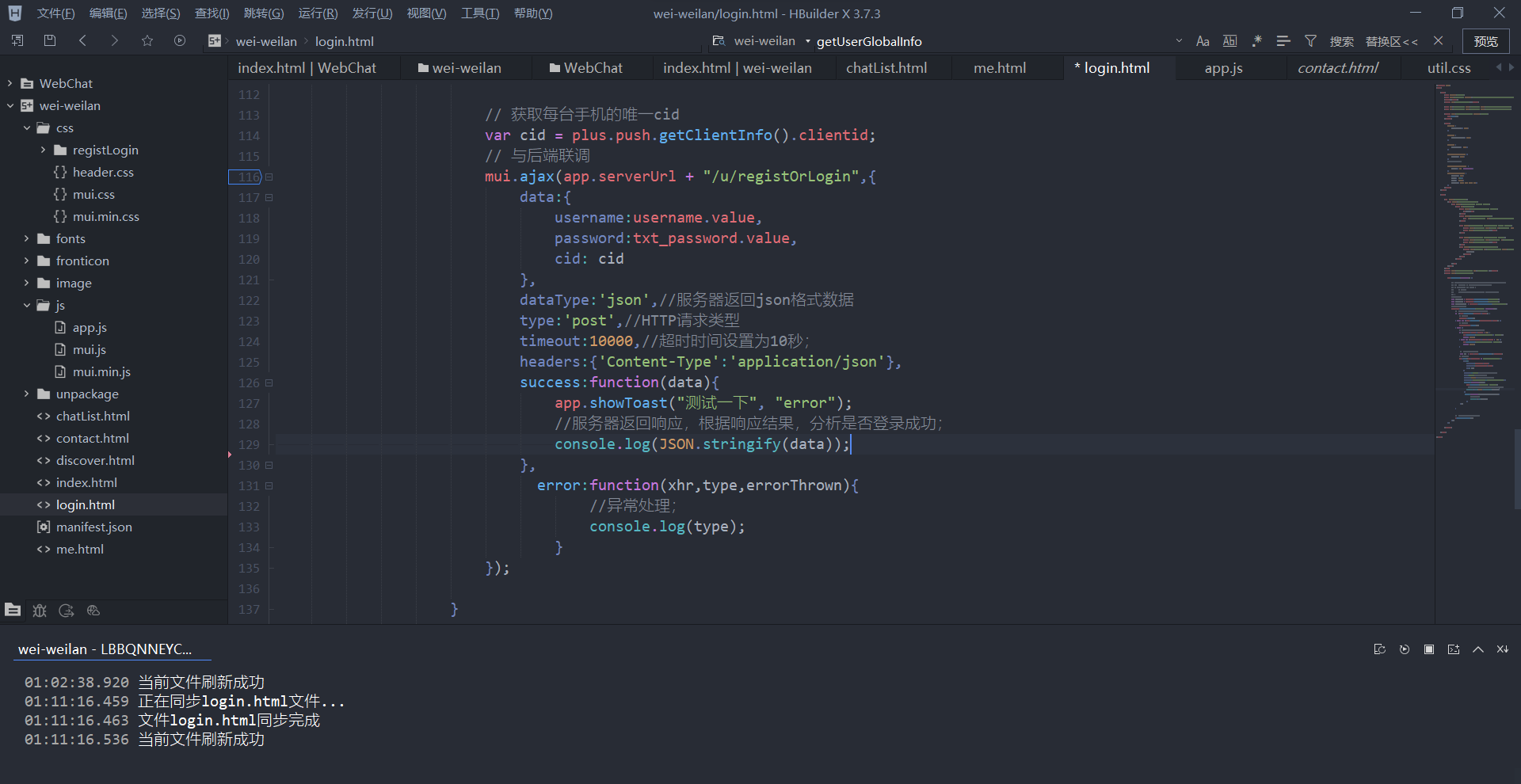This screenshot has width=1521, height=784.
Task: Stop the running console process
Action: (1429, 649)
